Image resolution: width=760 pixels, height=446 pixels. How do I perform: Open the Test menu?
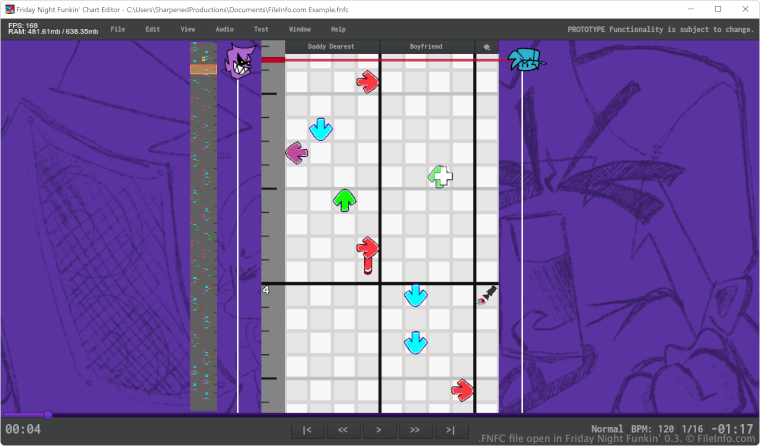(261, 29)
